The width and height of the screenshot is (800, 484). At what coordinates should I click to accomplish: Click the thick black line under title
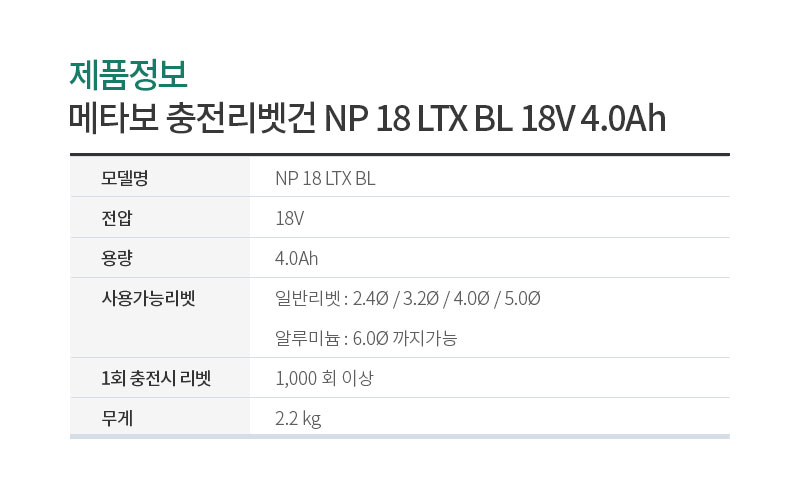pos(399,154)
